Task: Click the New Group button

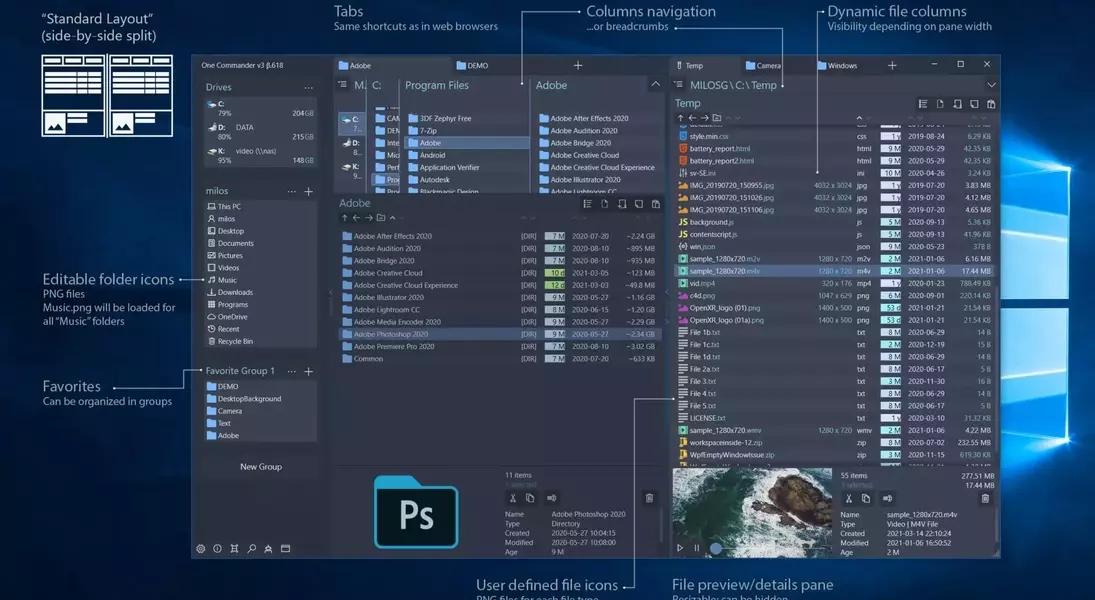Action: [261, 466]
